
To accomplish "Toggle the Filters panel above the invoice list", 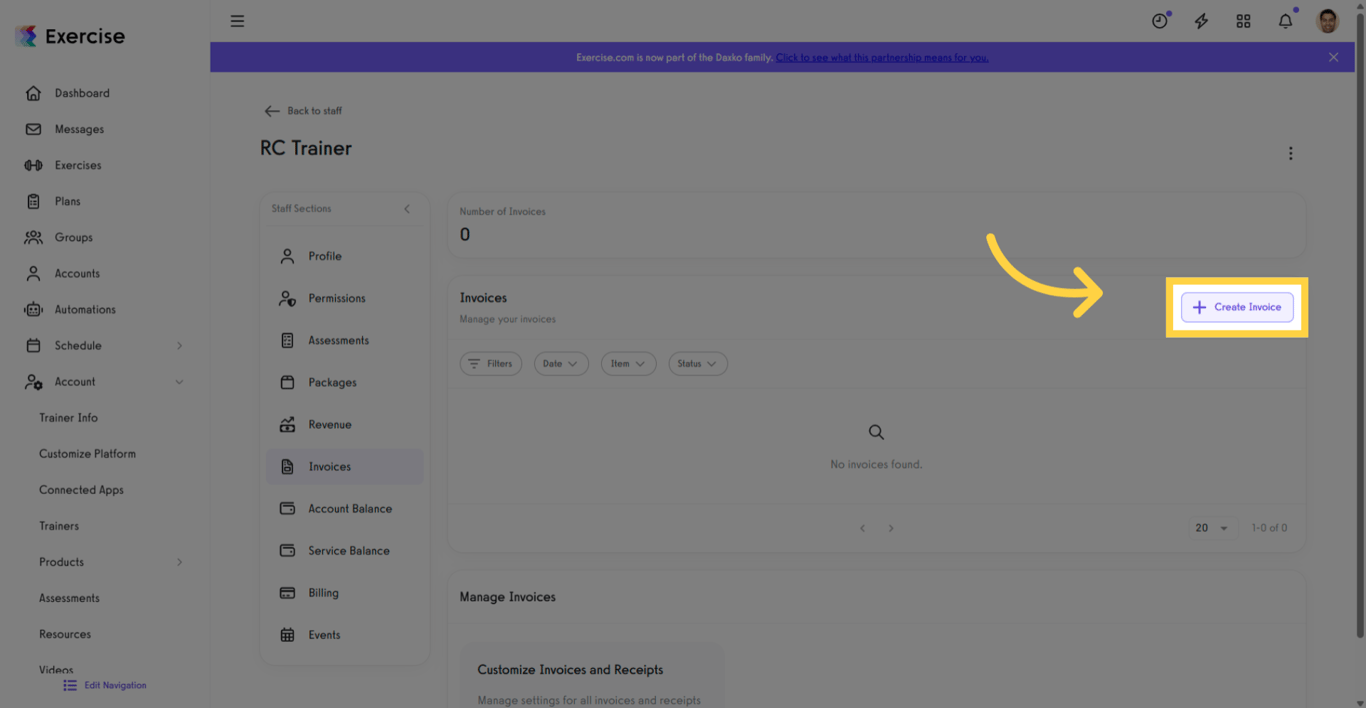I will (490, 363).
